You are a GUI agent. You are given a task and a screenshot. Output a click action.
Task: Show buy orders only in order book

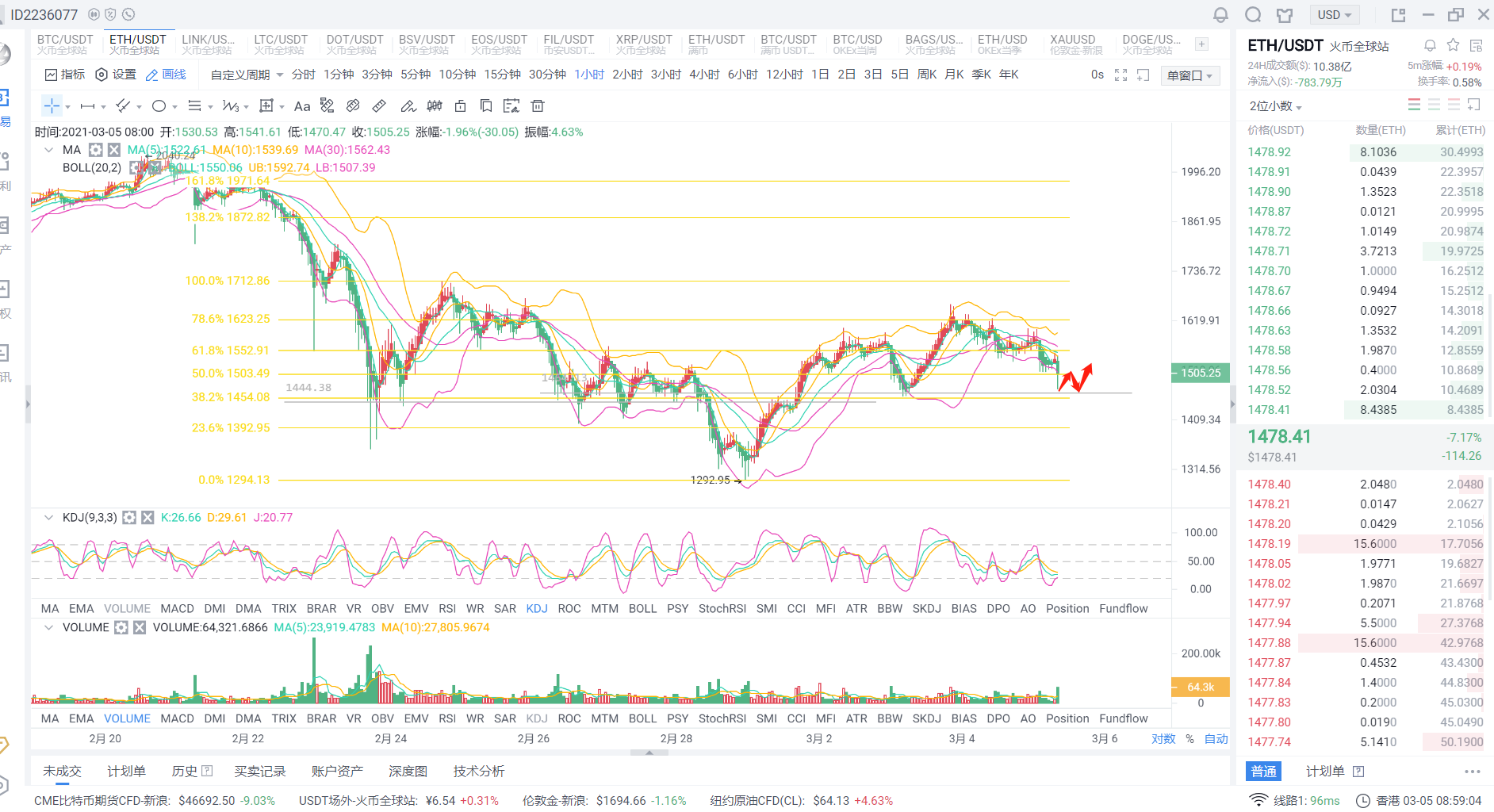click(x=1434, y=105)
